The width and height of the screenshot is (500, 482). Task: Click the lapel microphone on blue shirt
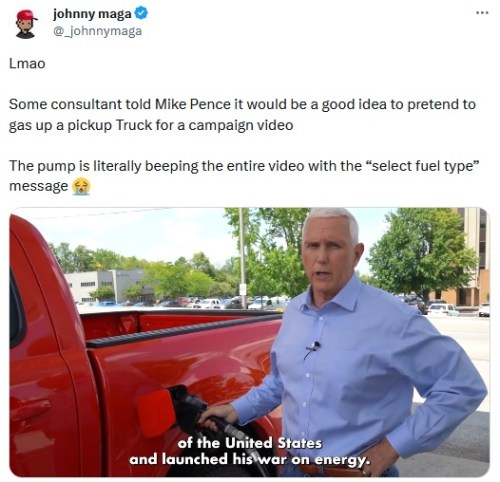point(313,348)
